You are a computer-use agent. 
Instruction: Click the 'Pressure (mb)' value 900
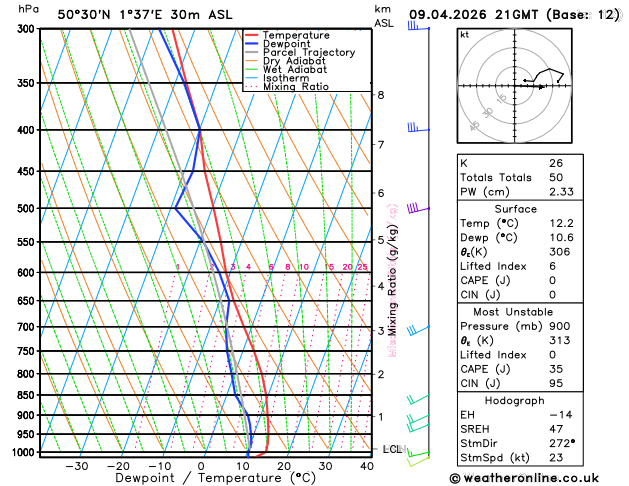[x=560, y=326]
